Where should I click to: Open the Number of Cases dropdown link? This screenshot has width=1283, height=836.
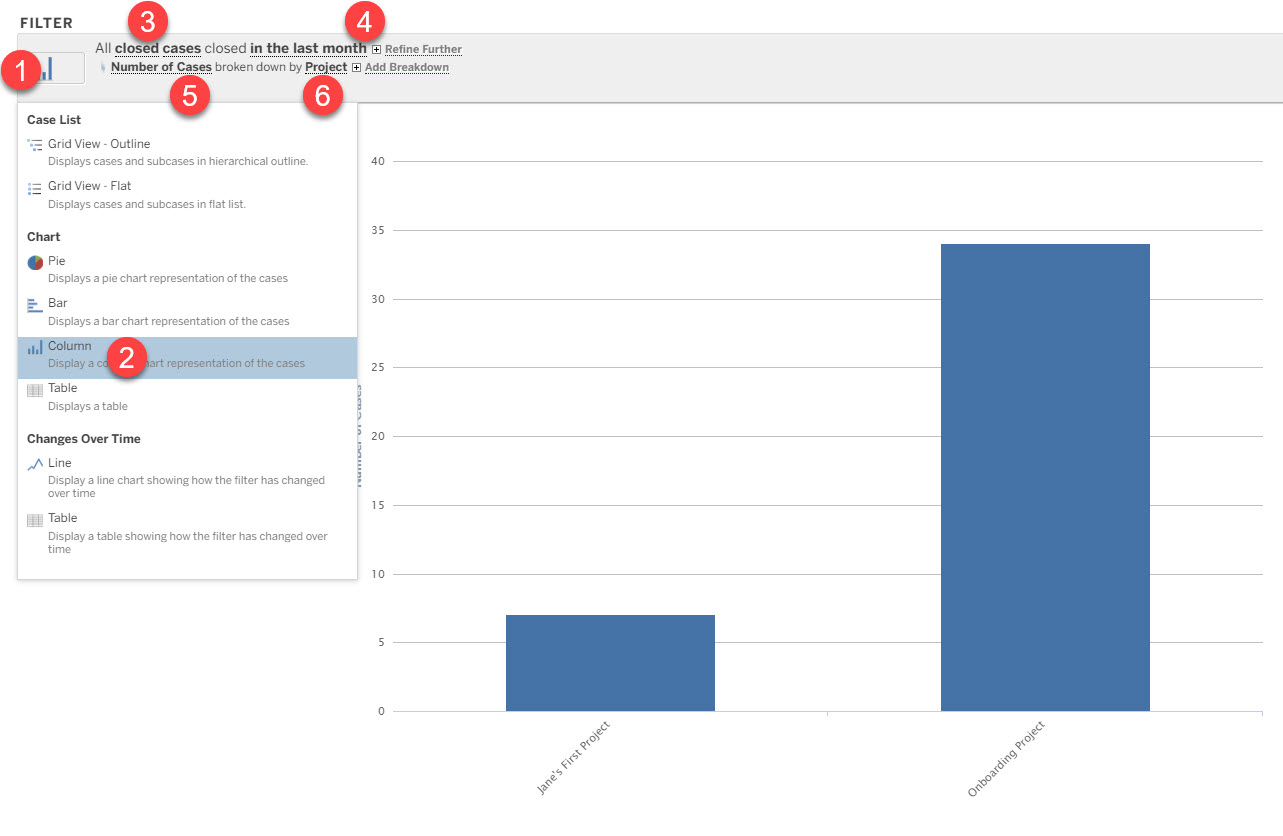tap(161, 67)
